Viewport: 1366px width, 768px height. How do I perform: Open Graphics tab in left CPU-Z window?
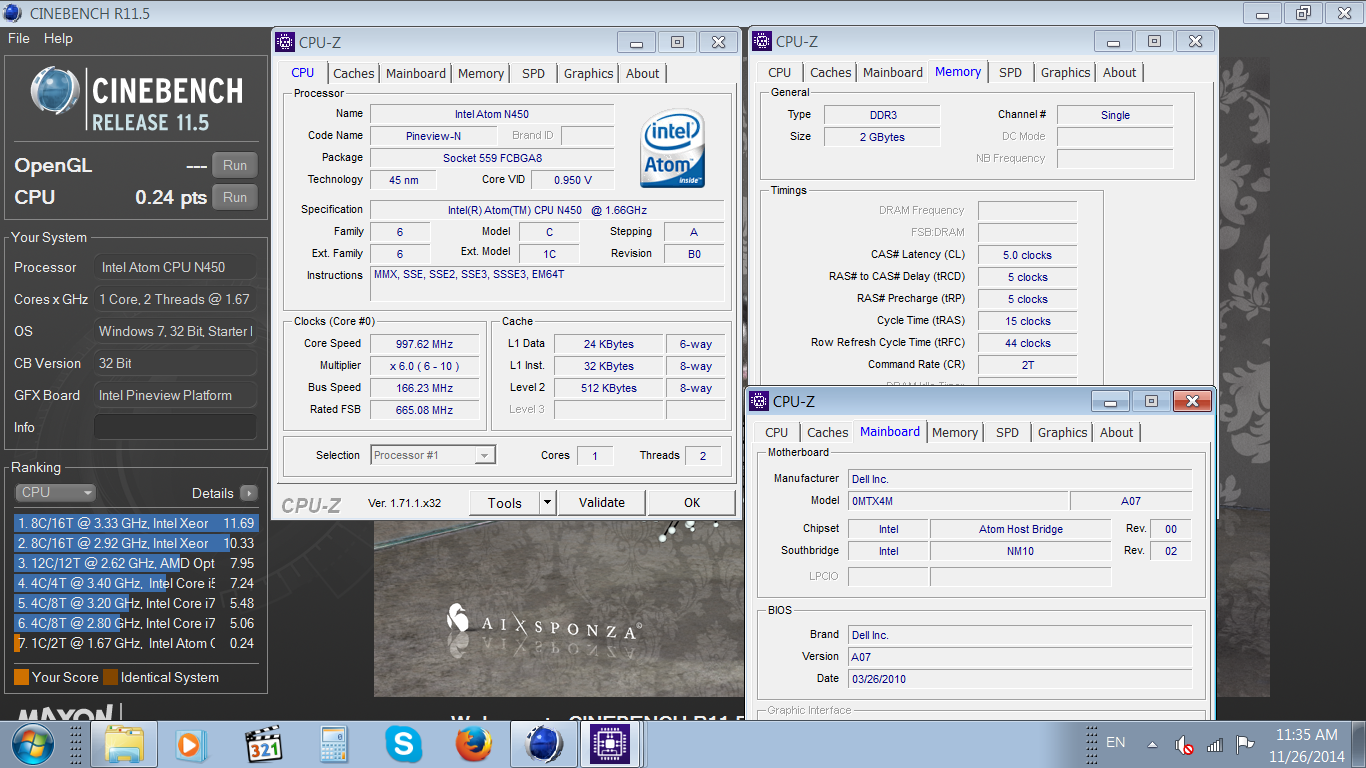(x=588, y=73)
